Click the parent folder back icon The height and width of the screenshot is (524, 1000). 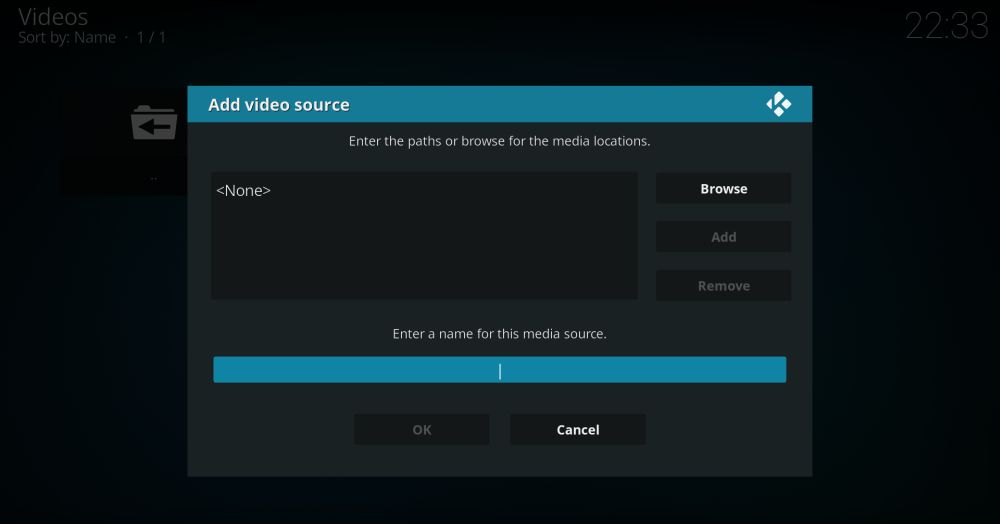click(154, 122)
